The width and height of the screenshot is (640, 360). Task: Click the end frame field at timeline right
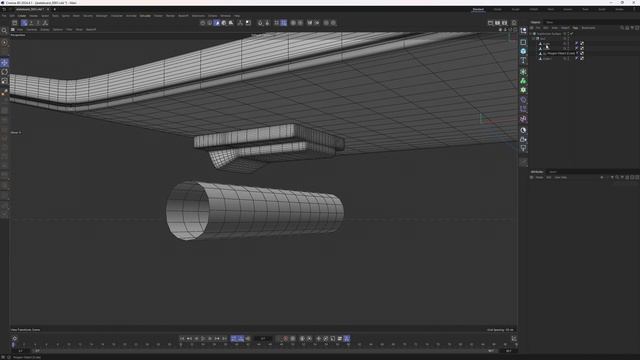[509, 351]
